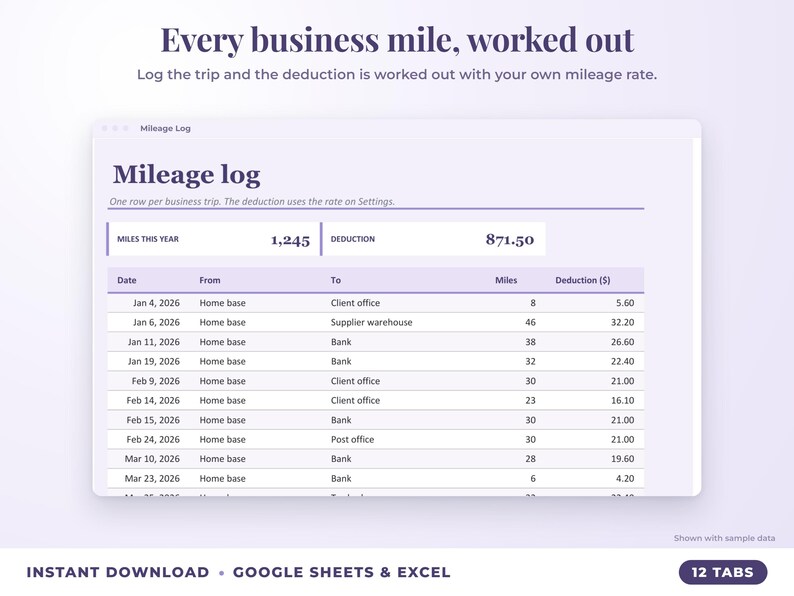
Task: Click the 12 TABS badge
Action: [723, 572]
